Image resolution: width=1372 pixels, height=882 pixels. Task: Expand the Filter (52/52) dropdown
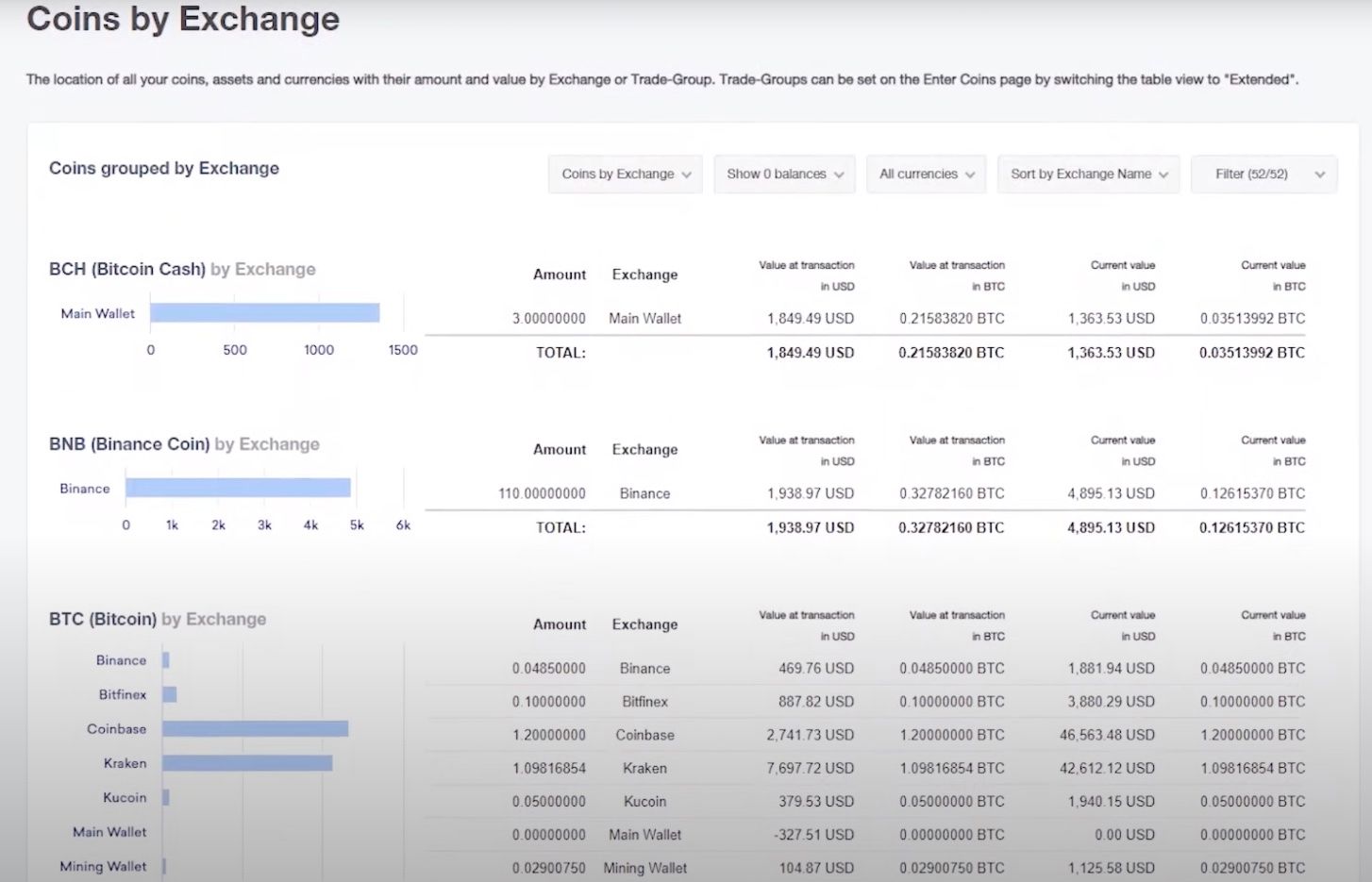(1263, 175)
